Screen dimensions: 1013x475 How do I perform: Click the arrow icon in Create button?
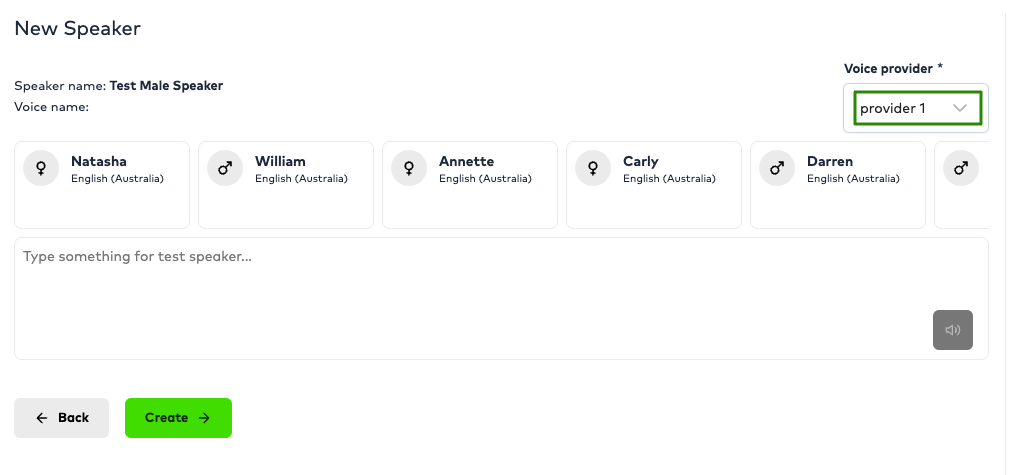[x=204, y=418]
